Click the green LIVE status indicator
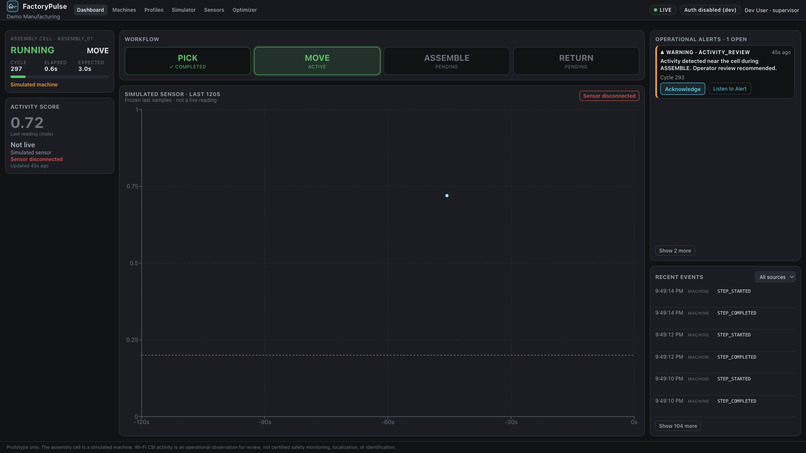This screenshot has height=453, width=806. [662, 10]
